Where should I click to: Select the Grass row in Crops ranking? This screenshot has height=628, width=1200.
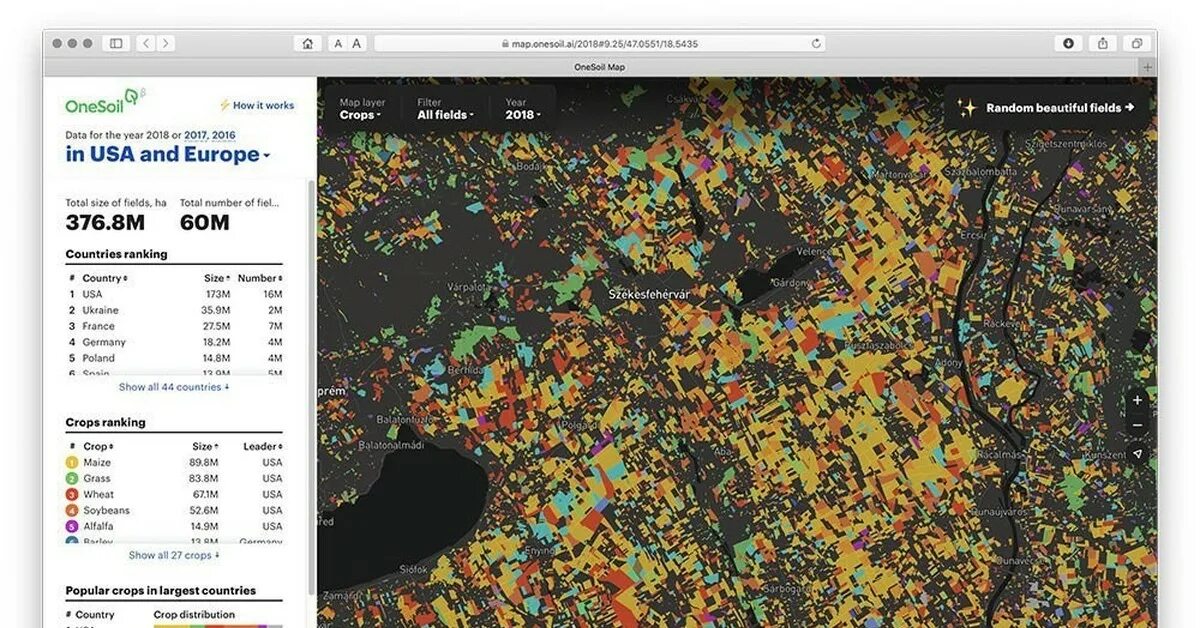point(174,479)
